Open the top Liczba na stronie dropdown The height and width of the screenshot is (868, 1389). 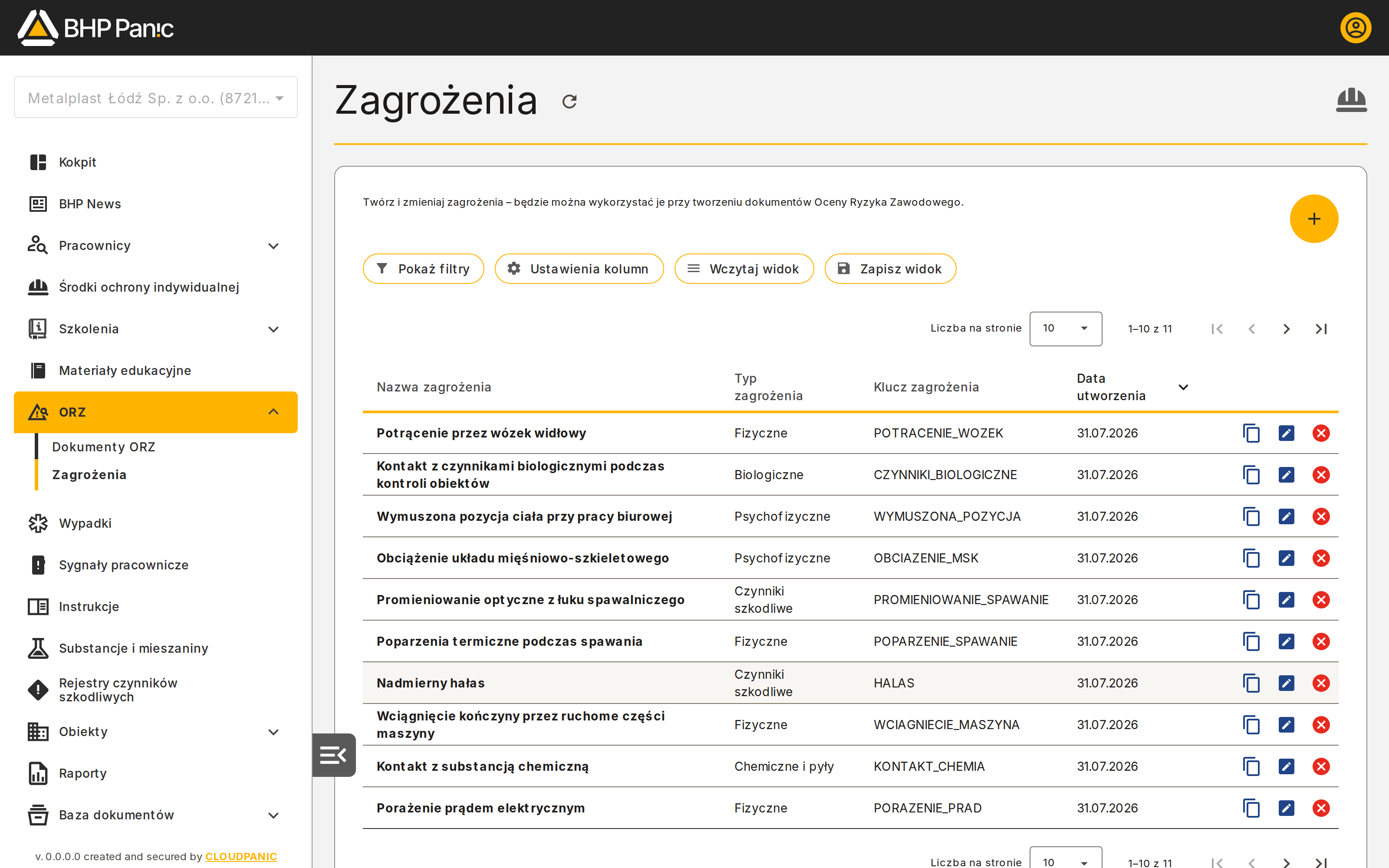pyautogui.click(x=1065, y=329)
